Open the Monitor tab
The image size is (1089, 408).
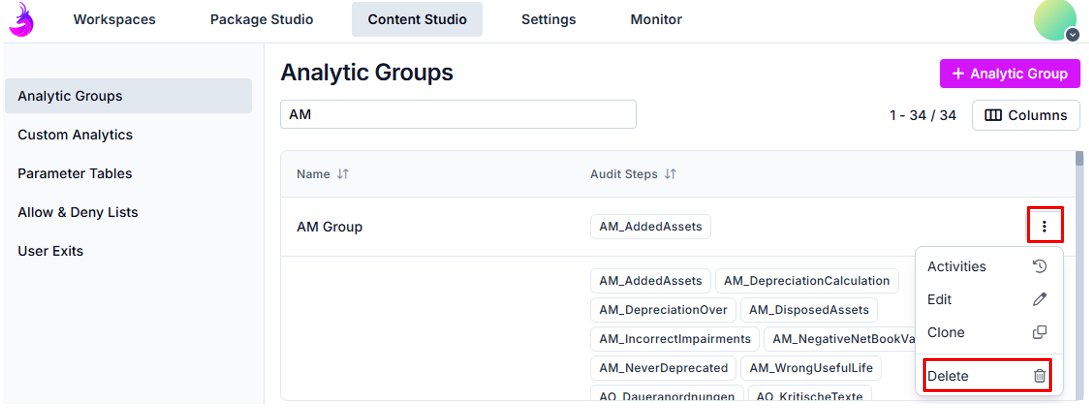click(x=656, y=19)
